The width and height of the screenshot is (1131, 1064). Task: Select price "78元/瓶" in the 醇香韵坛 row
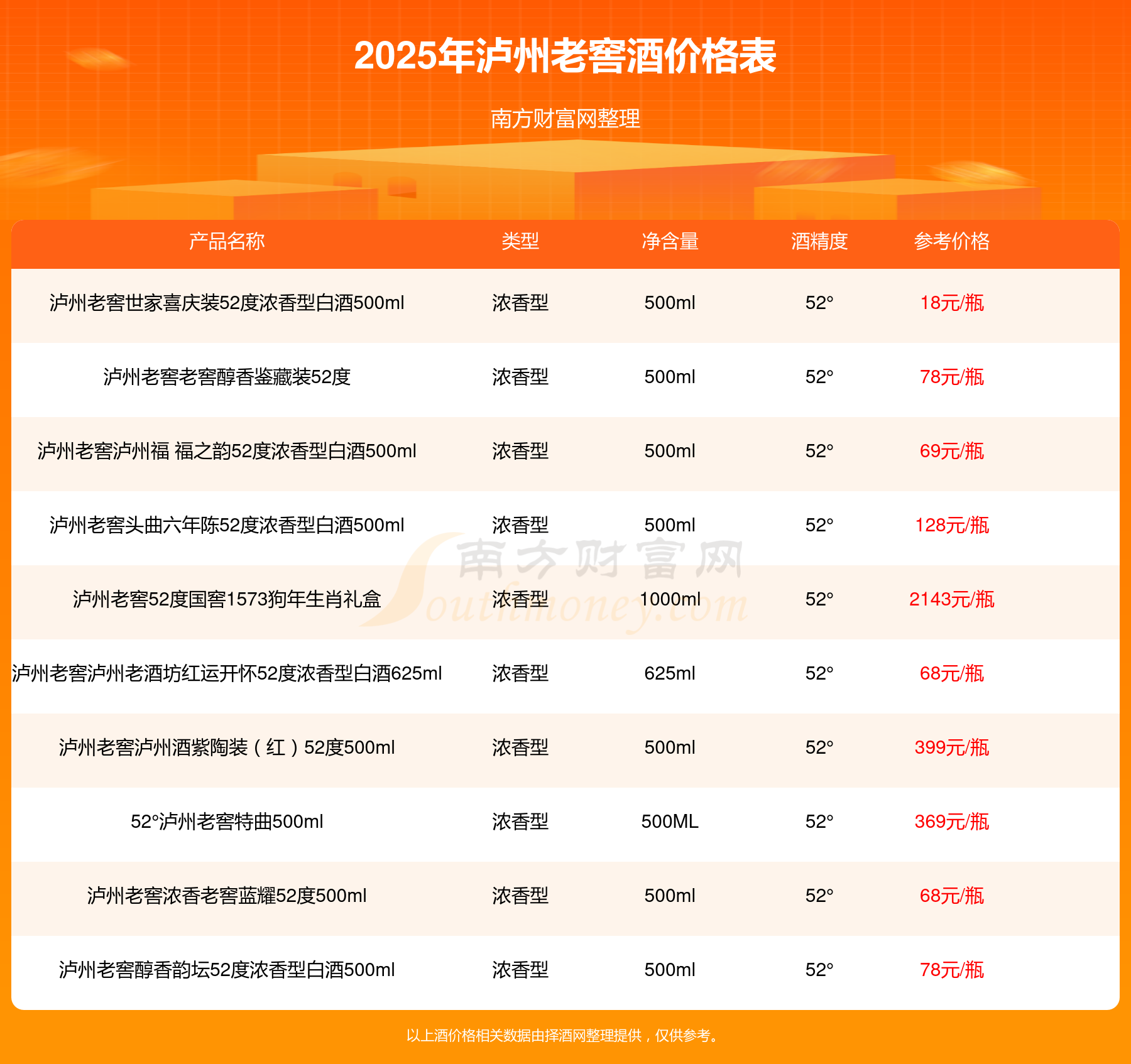pyautogui.click(x=952, y=970)
